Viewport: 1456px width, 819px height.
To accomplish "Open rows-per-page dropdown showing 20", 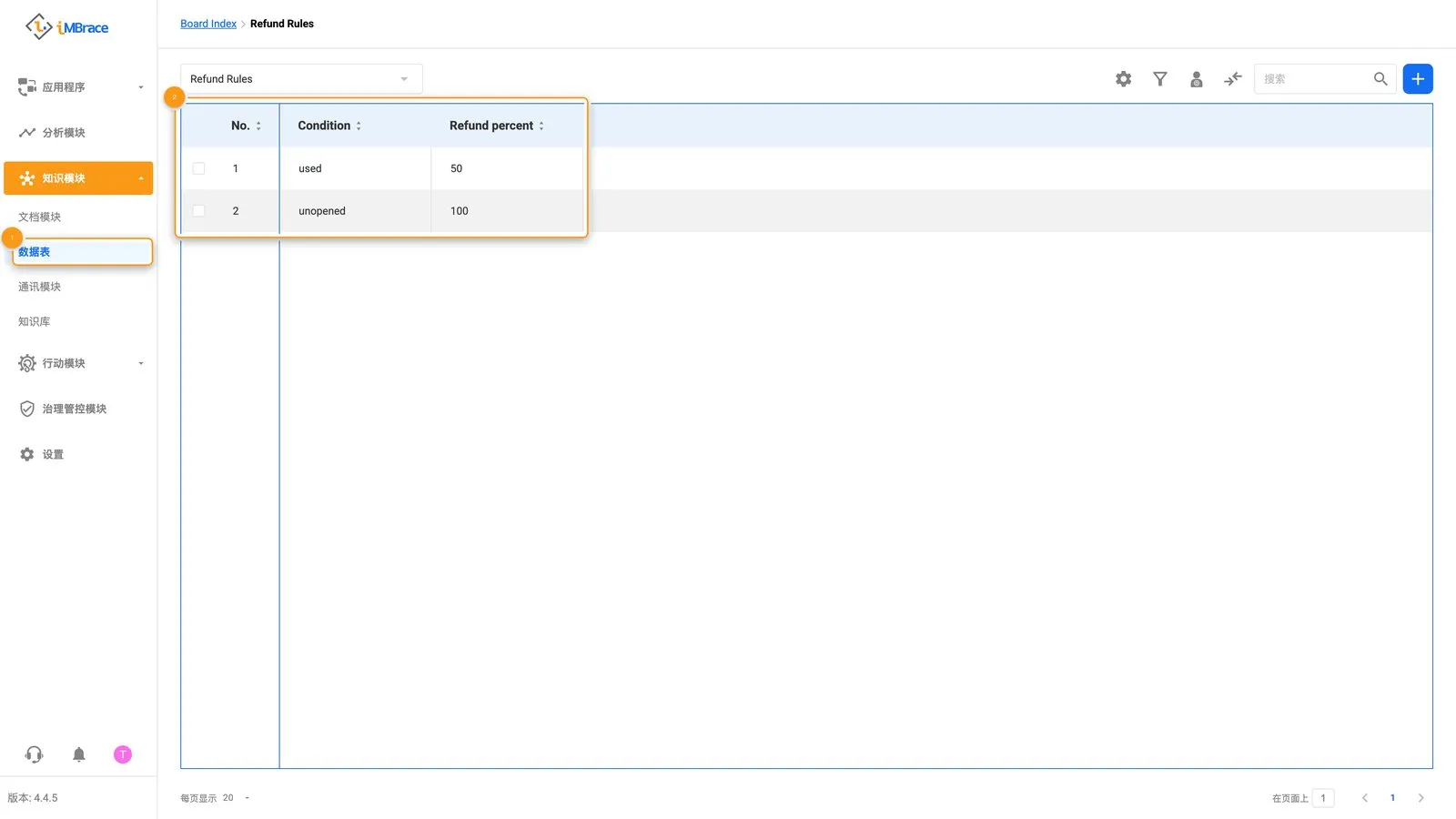I will point(236,798).
